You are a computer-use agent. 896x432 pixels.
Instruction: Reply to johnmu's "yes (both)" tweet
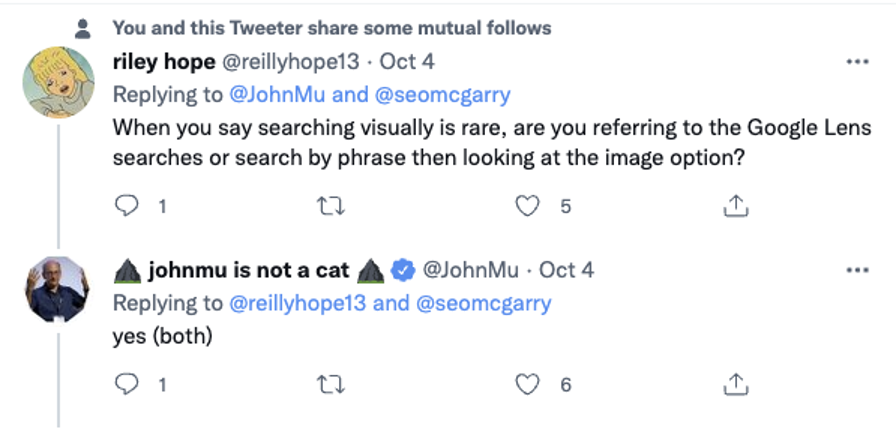[128, 383]
